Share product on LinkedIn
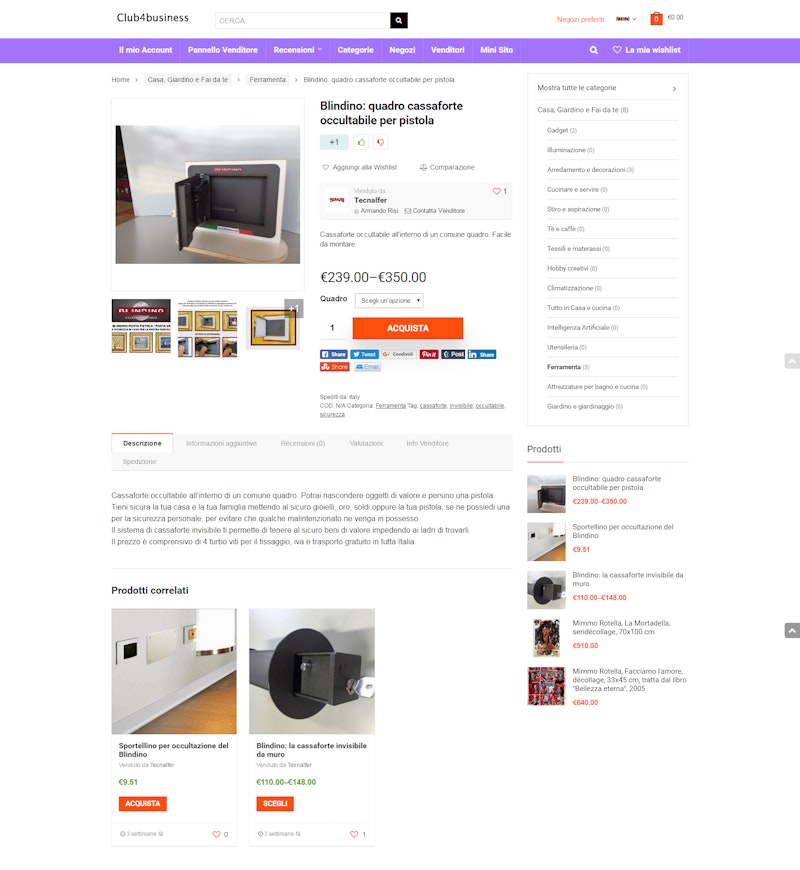 482,354
